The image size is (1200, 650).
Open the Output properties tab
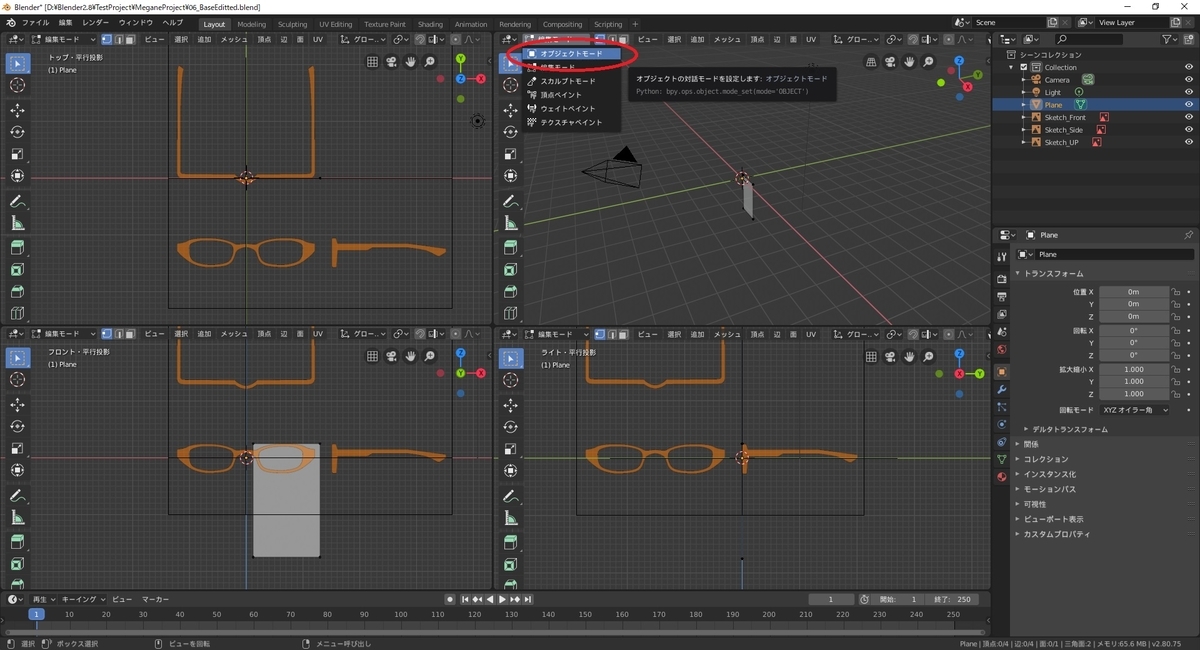coord(1002,296)
